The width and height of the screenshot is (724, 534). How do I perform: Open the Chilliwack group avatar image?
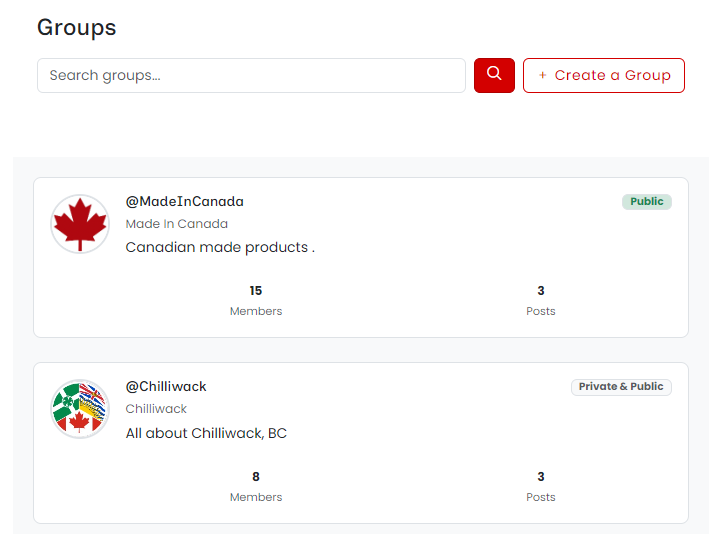80,409
